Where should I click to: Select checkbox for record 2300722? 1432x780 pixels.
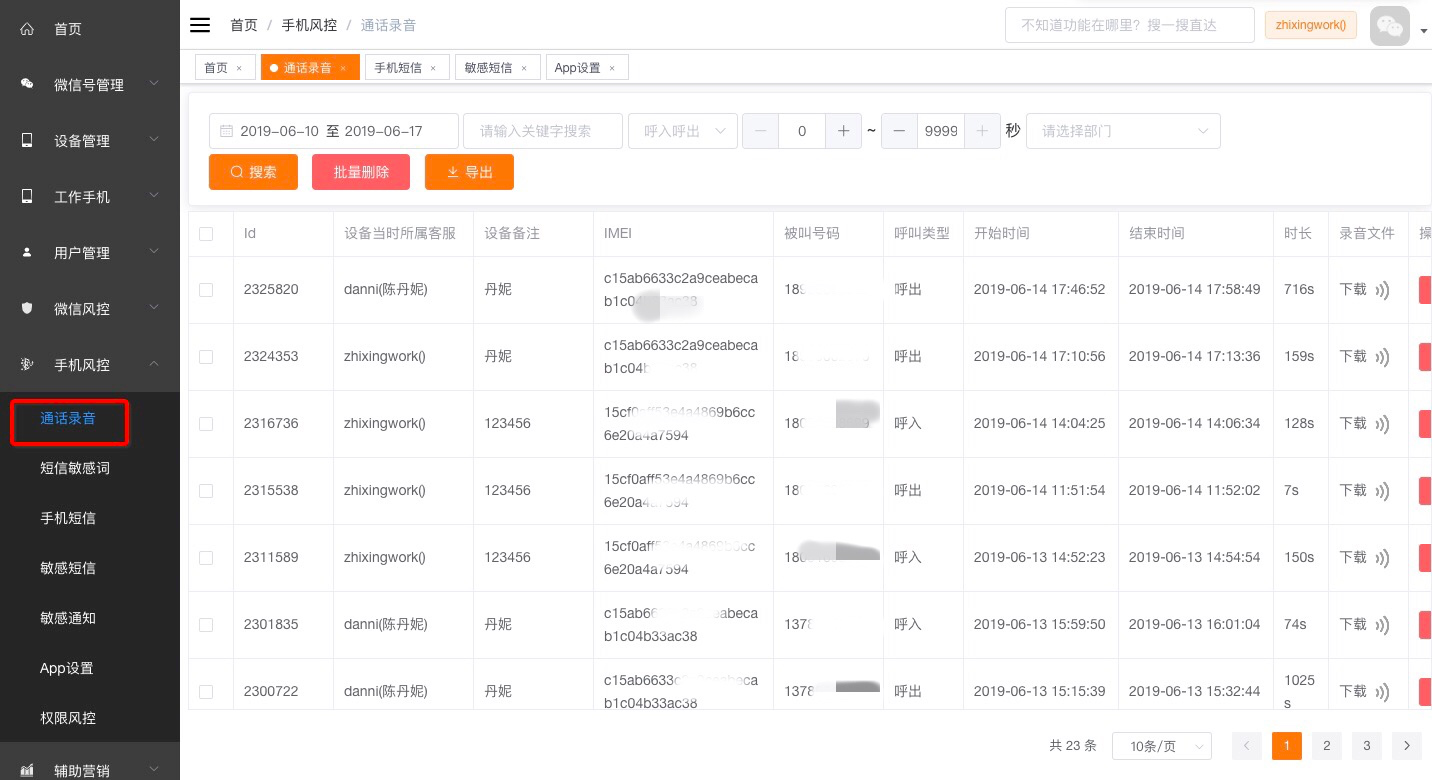coord(206,692)
